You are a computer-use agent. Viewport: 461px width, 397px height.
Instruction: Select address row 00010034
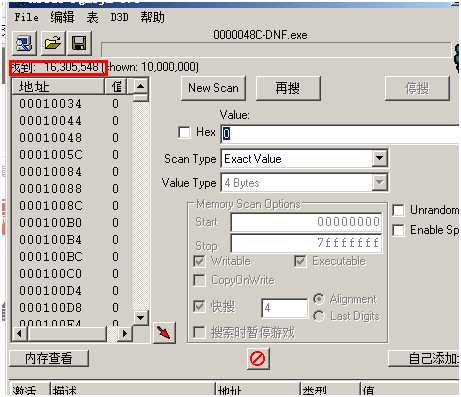point(72,104)
